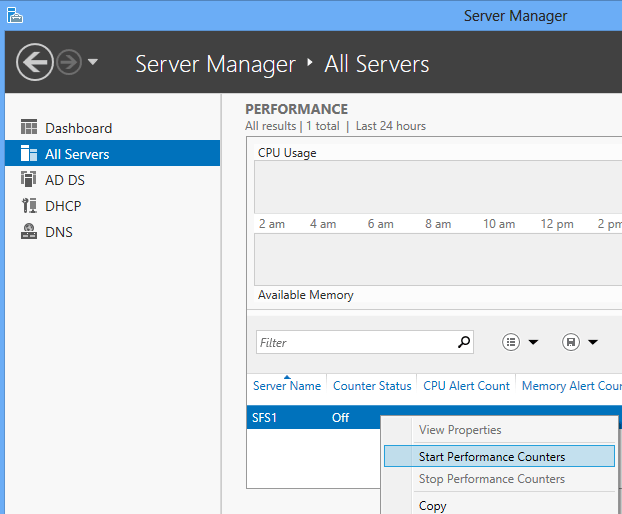The height and width of the screenshot is (514, 622).
Task: Click the AD DS role icon
Action: tap(29, 179)
